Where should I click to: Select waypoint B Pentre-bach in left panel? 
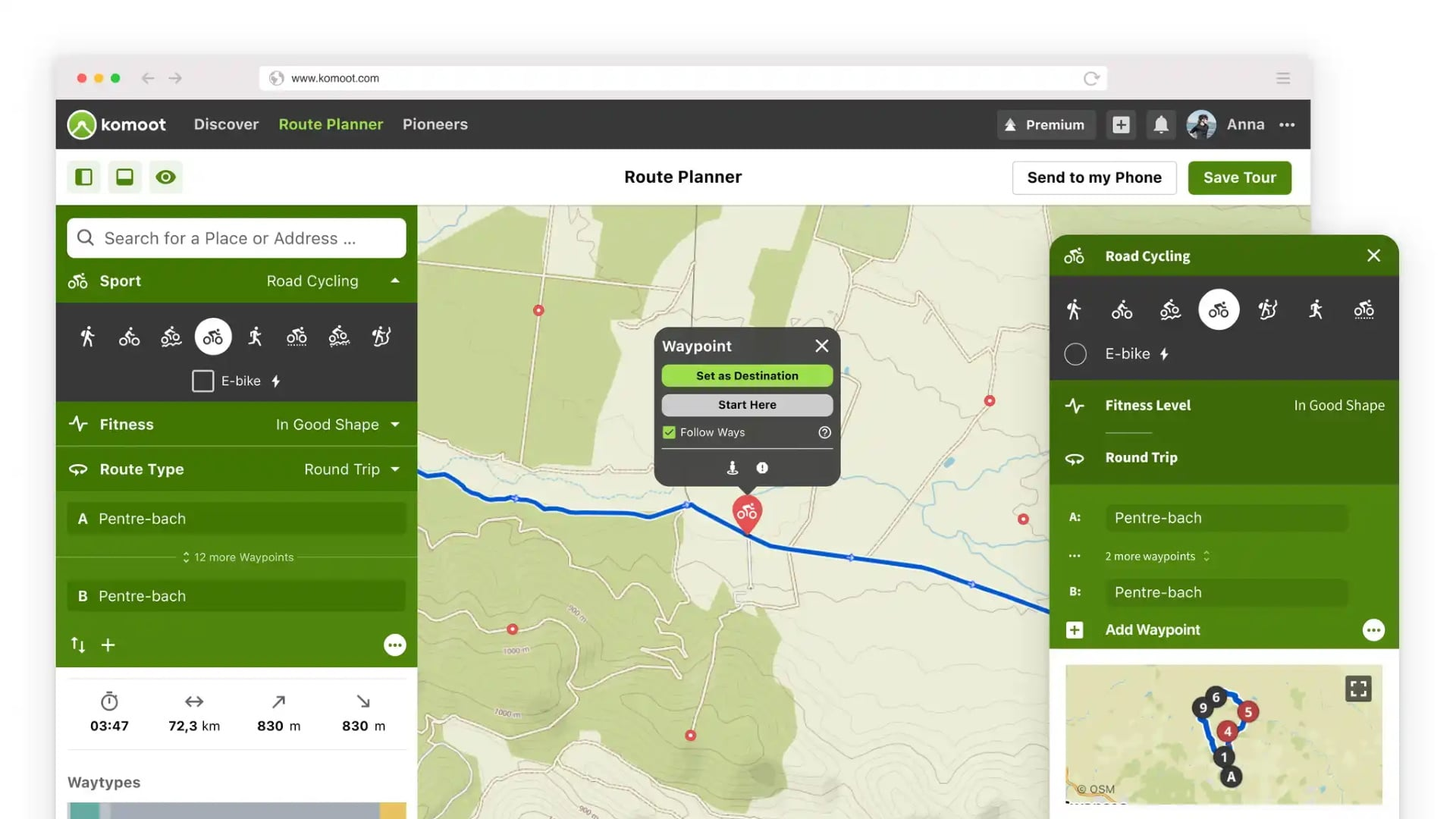[x=237, y=596]
